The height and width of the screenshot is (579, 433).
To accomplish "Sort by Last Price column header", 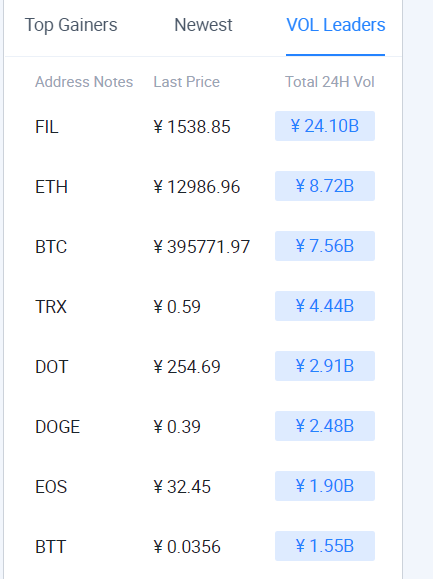I will coord(186,82).
